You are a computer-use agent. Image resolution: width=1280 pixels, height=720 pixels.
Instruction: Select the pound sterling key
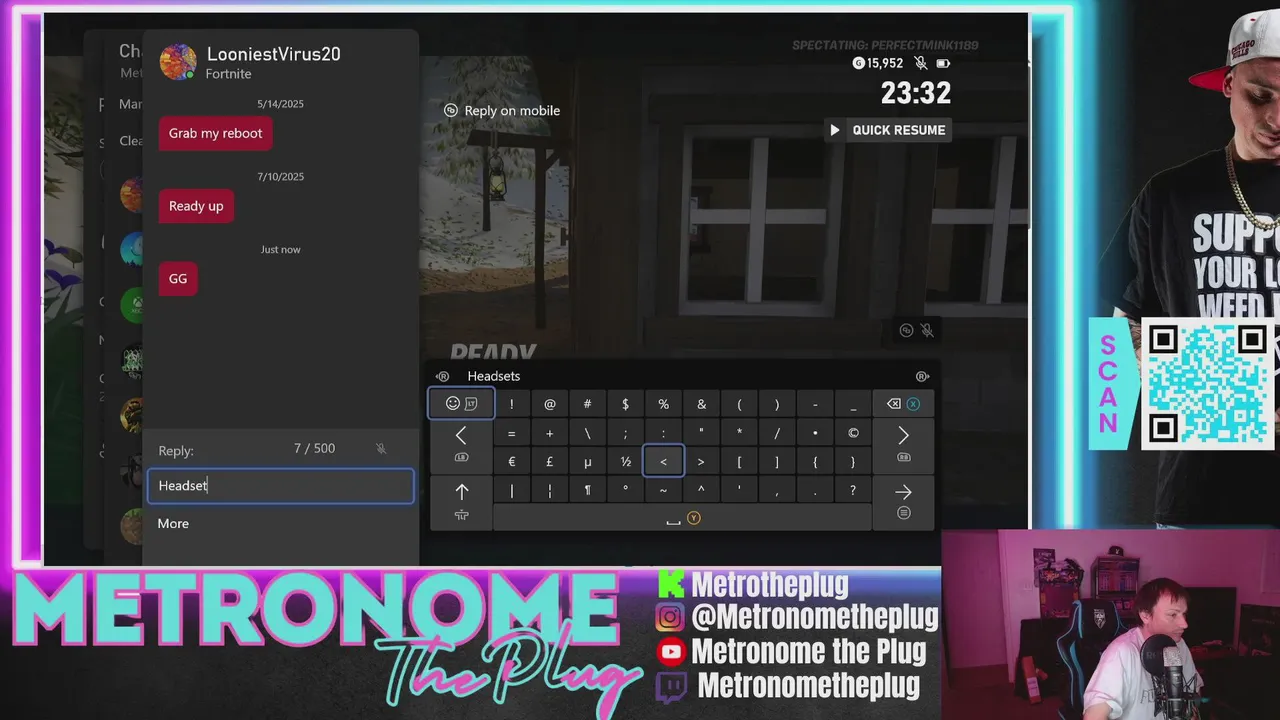click(549, 462)
